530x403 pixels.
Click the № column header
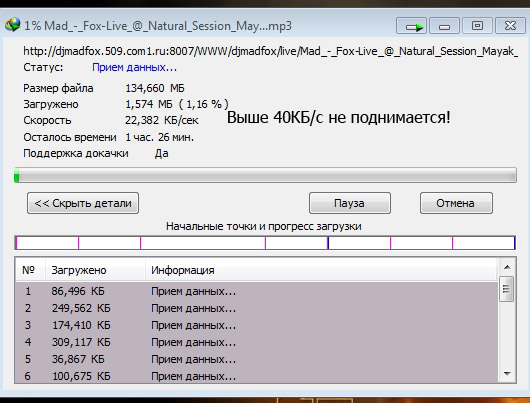(x=30, y=270)
